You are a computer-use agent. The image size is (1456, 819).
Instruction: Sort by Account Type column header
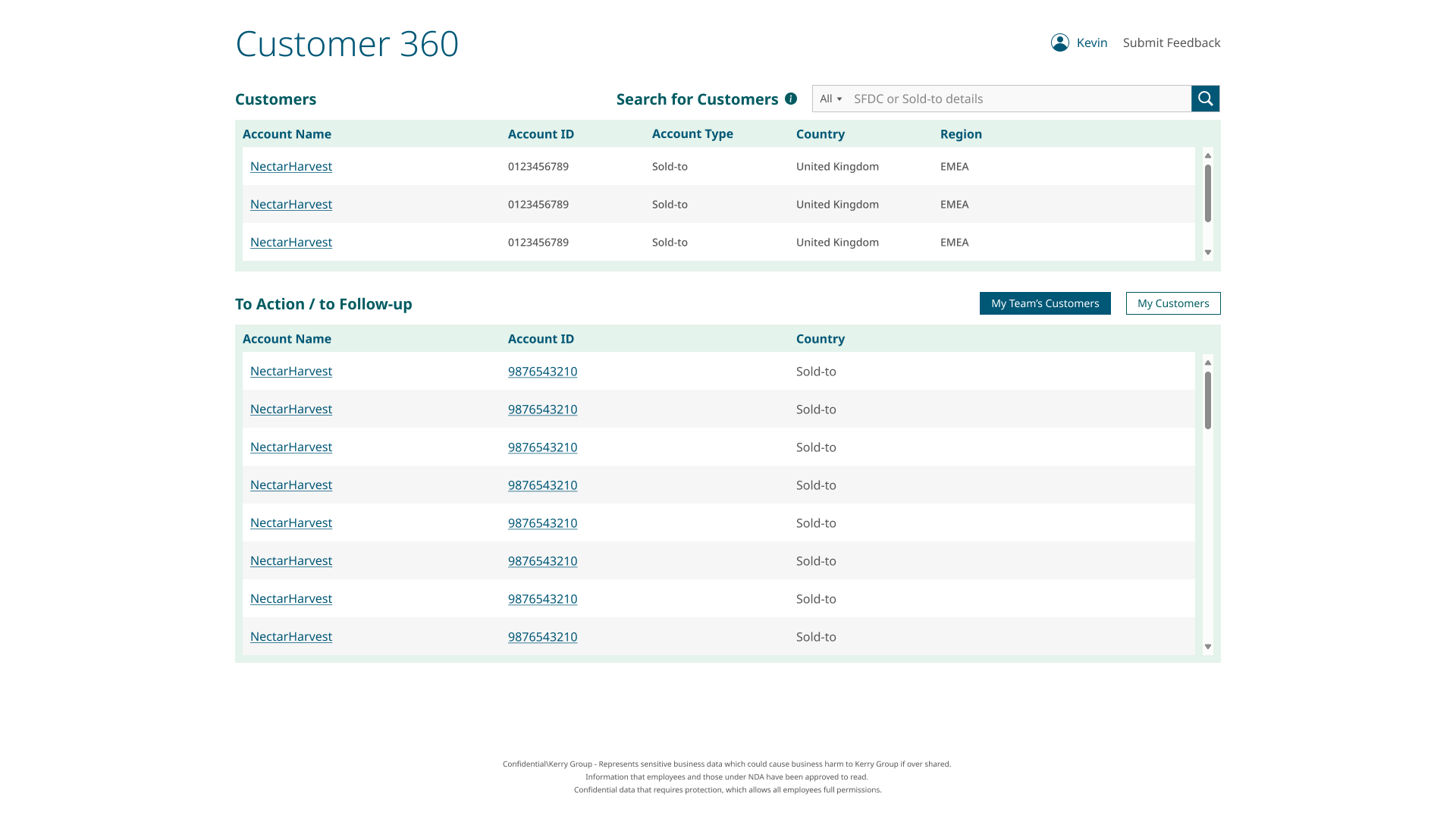tap(692, 133)
